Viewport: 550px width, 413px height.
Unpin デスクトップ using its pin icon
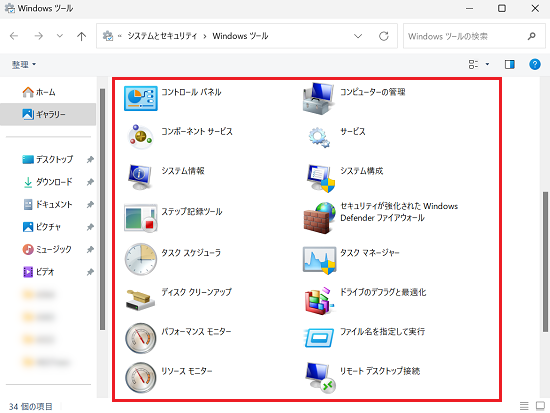[x=90, y=159]
